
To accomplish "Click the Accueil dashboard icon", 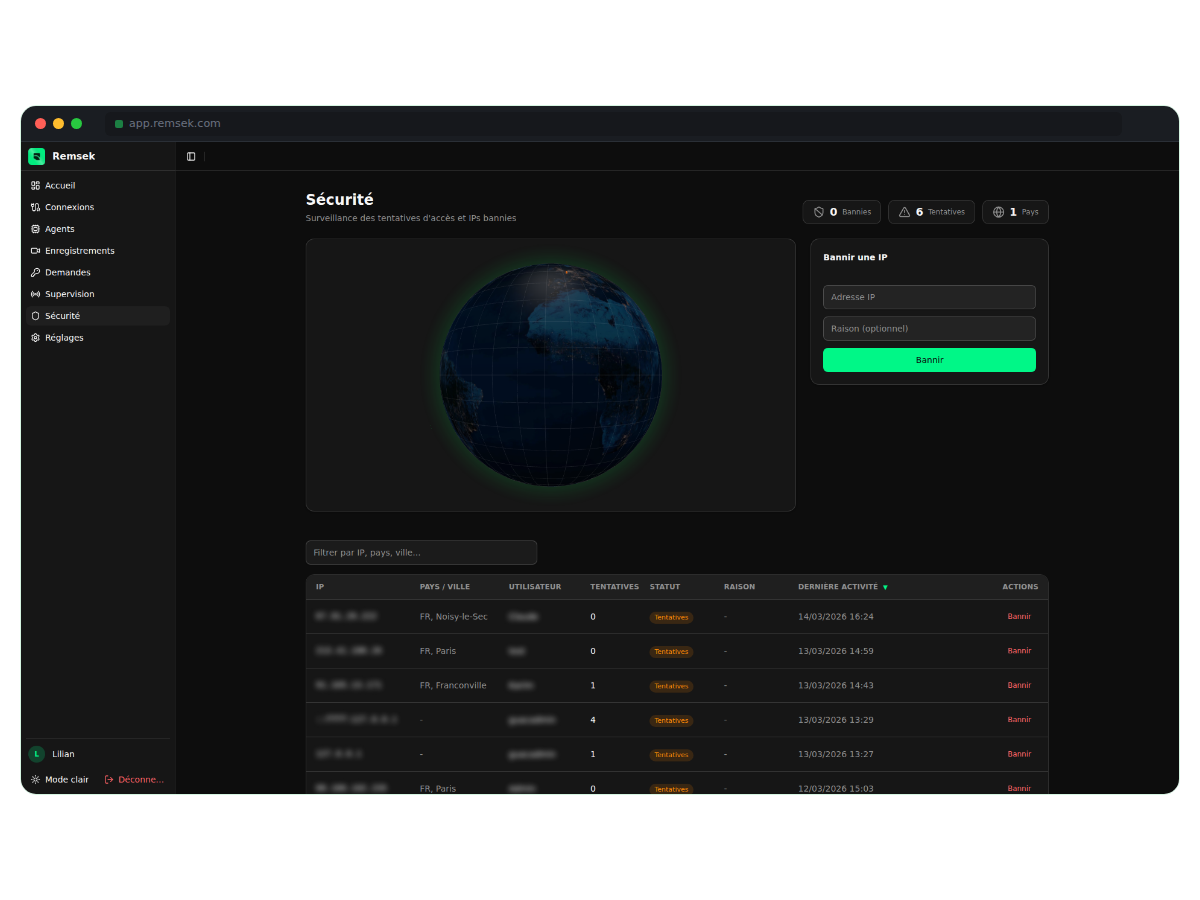I will (x=35, y=186).
